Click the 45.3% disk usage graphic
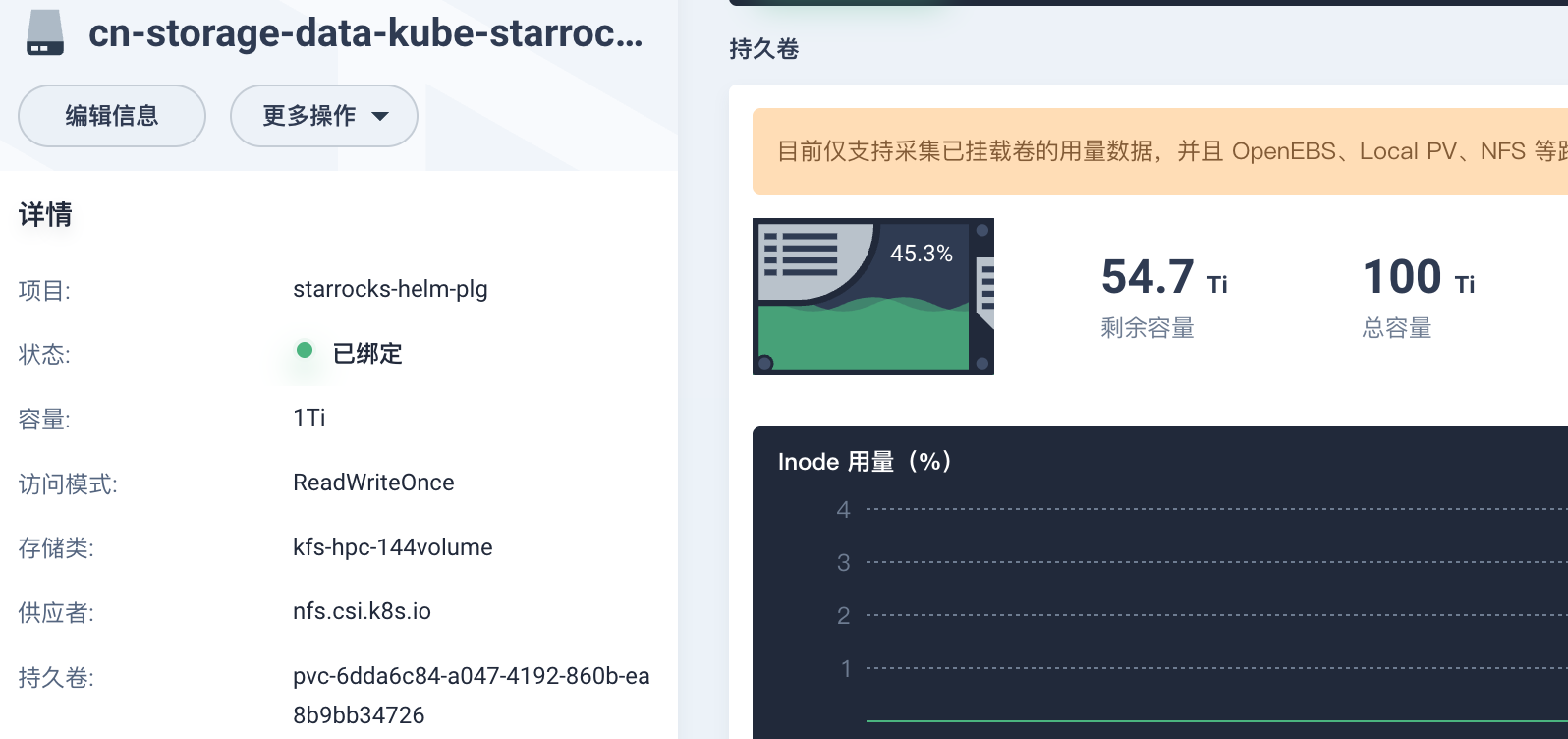1568x739 pixels. (872, 297)
